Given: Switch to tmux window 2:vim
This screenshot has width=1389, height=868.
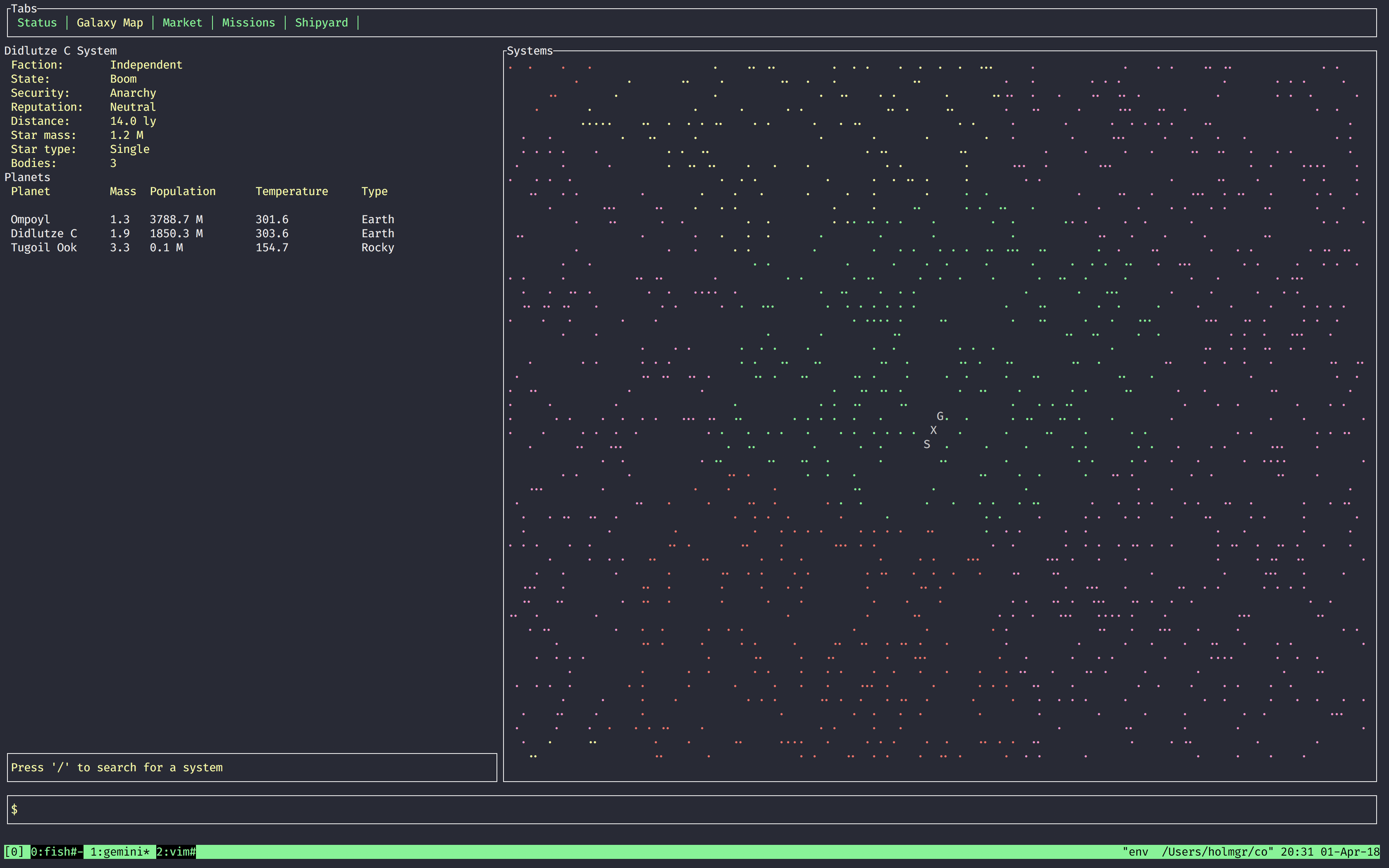Looking at the screenshot, I should click(176, 852).
